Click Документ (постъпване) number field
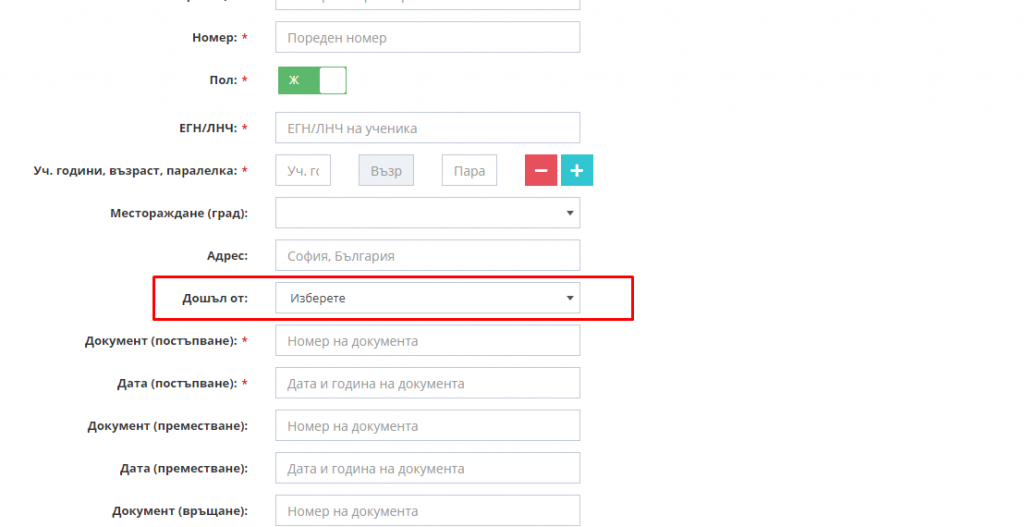Viewport: 1024px width, 527px height. [427, 340]
